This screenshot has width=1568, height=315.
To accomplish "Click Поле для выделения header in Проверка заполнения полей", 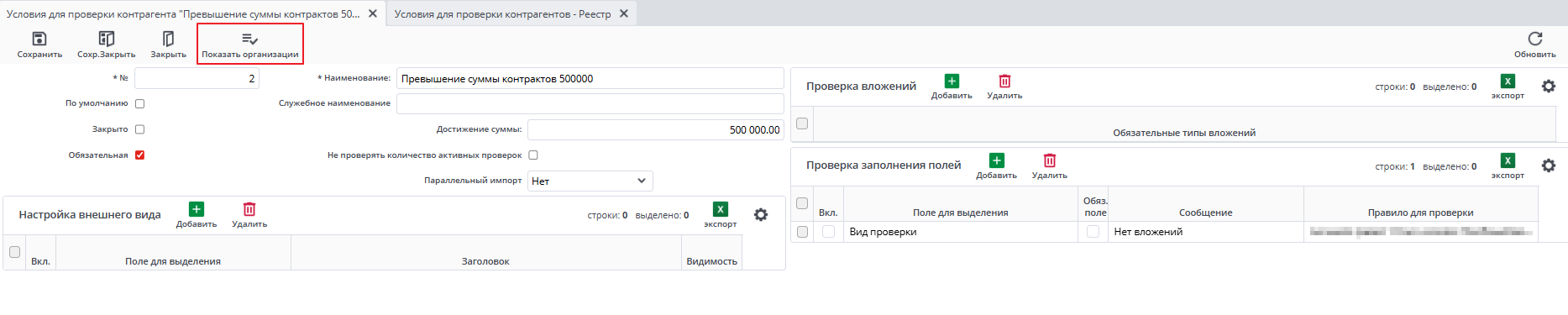I will point(960,213).
